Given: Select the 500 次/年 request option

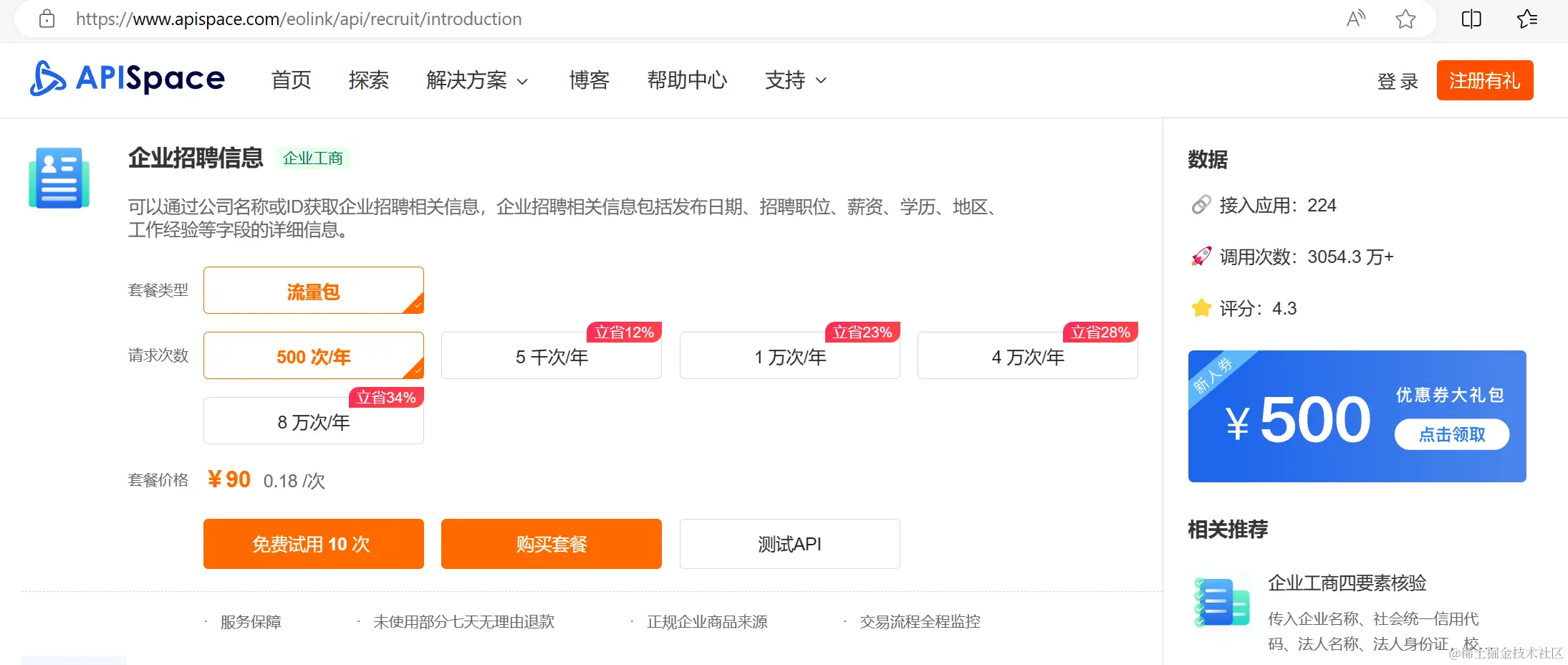Looking at the screenshot, I should (314, 355).
